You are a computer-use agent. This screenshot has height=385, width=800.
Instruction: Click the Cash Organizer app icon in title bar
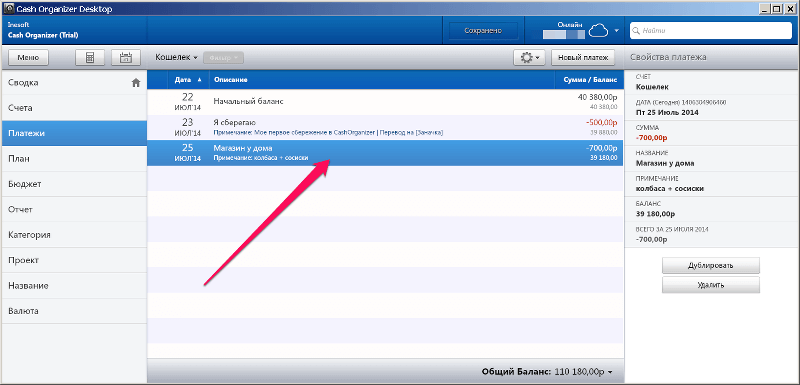click(x=9, y=9)
